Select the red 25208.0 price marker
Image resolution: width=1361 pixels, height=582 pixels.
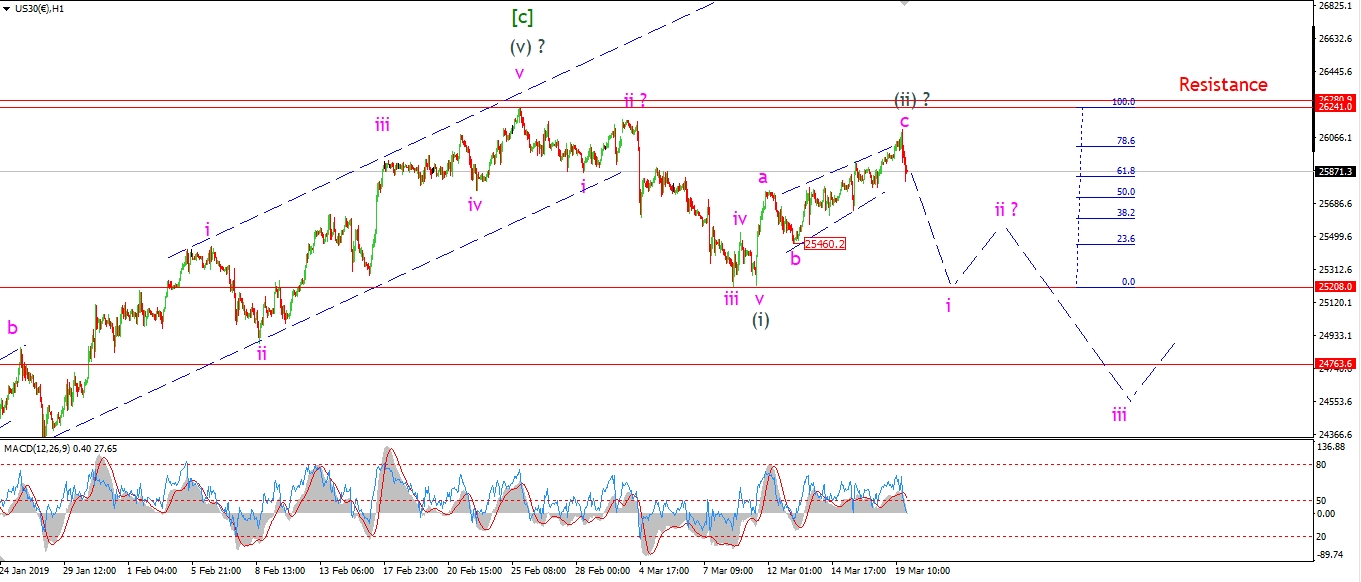click(1334, 287)
